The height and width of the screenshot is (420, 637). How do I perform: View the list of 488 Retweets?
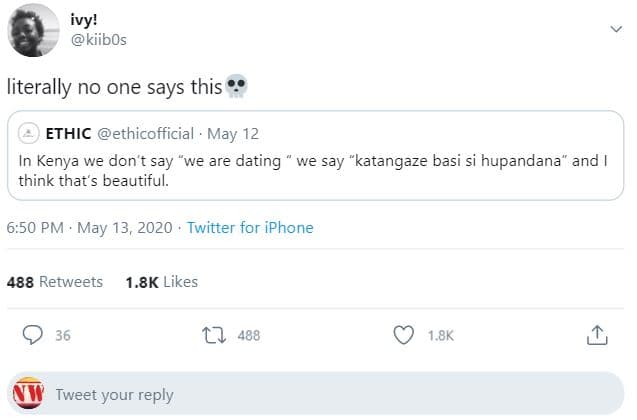click(55, 282)
